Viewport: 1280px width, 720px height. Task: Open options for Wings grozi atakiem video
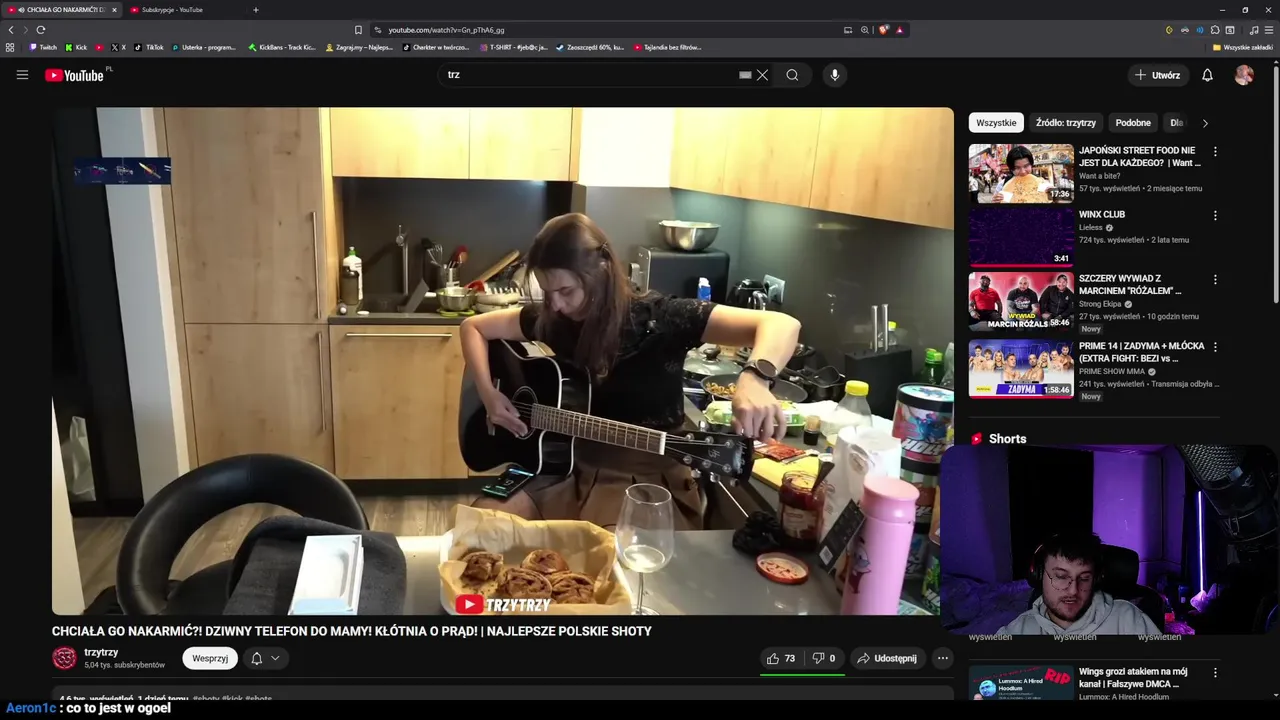tap(1215, 673)
